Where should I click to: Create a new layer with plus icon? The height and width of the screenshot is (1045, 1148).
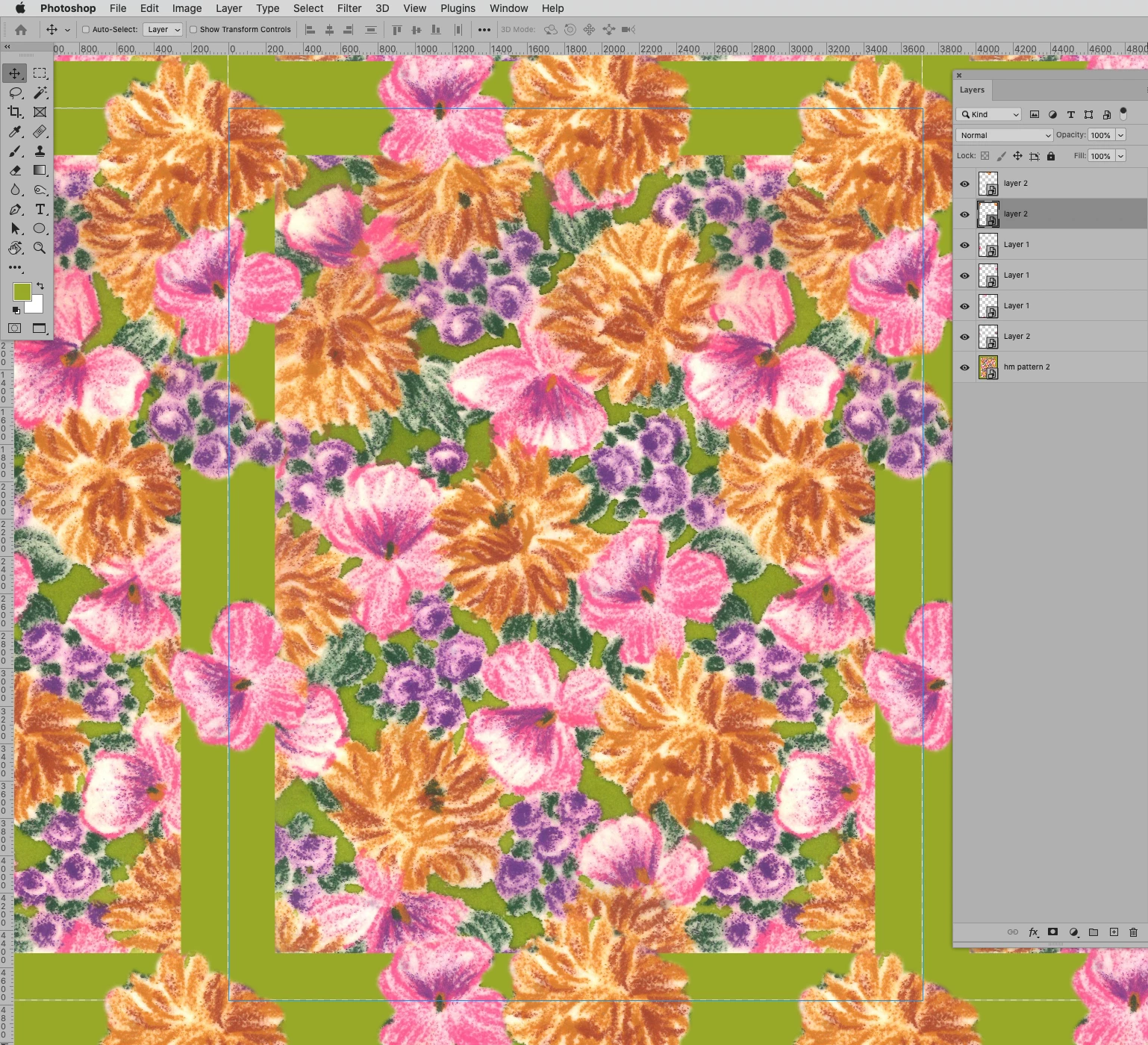(1114, 932)
